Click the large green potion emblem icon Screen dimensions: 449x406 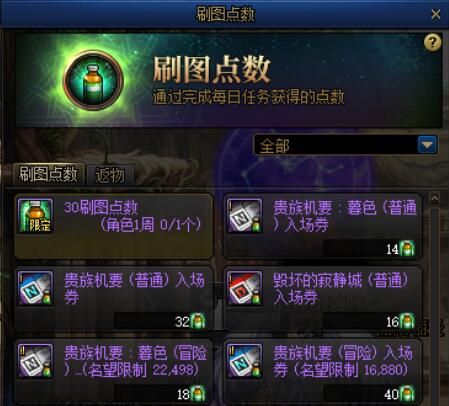[x=93, y=80]
